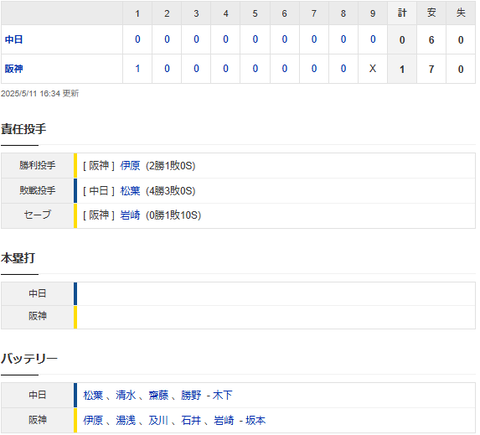The width and height of the screenshot is (480, 435).
Task: Click 阪神's first inning score of 1
Action: tap(137, 69)
